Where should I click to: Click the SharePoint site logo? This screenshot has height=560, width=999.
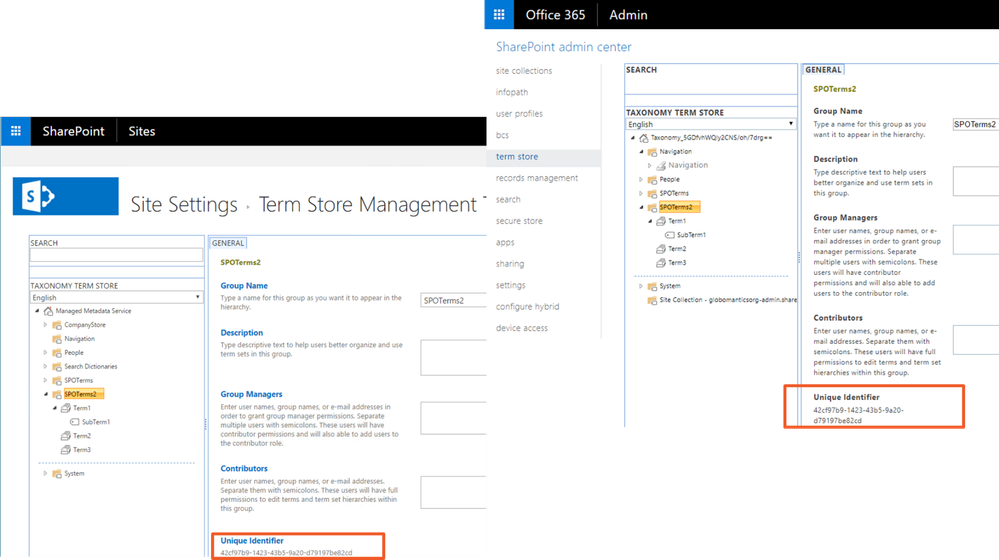point(66,196)
